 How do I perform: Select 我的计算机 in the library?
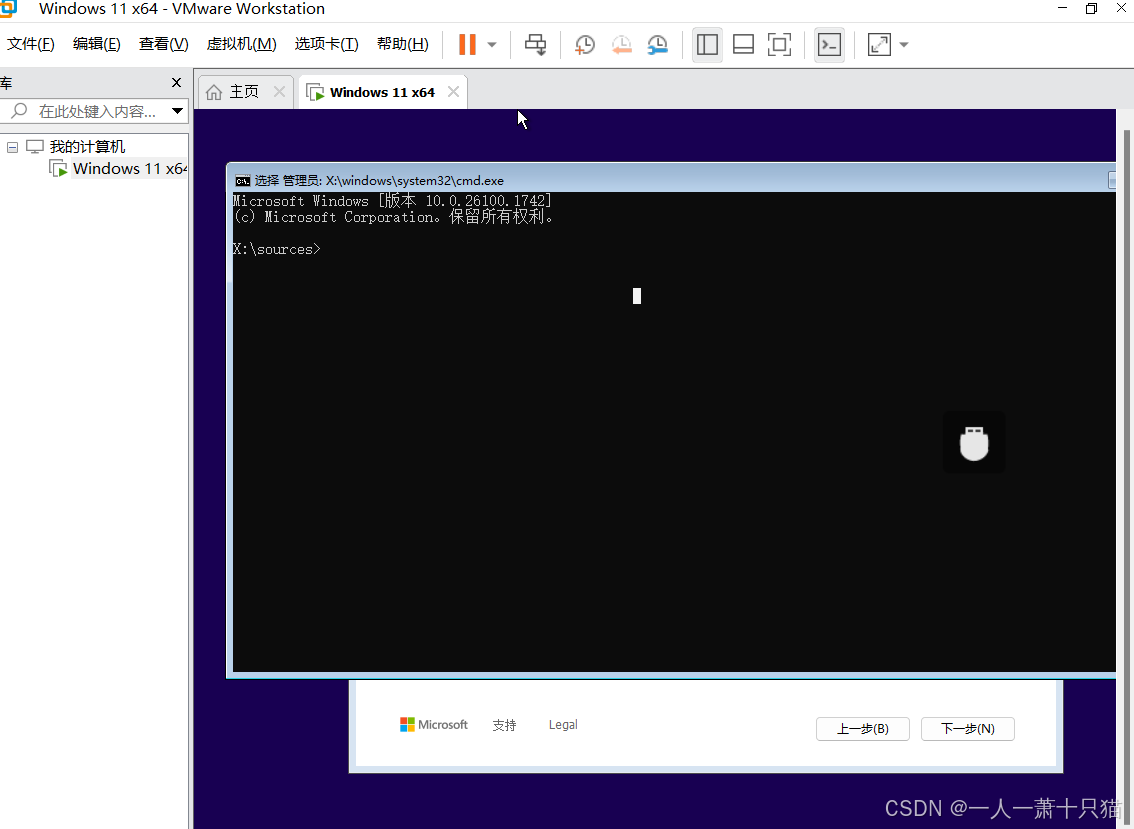click(x=88, y=147)
